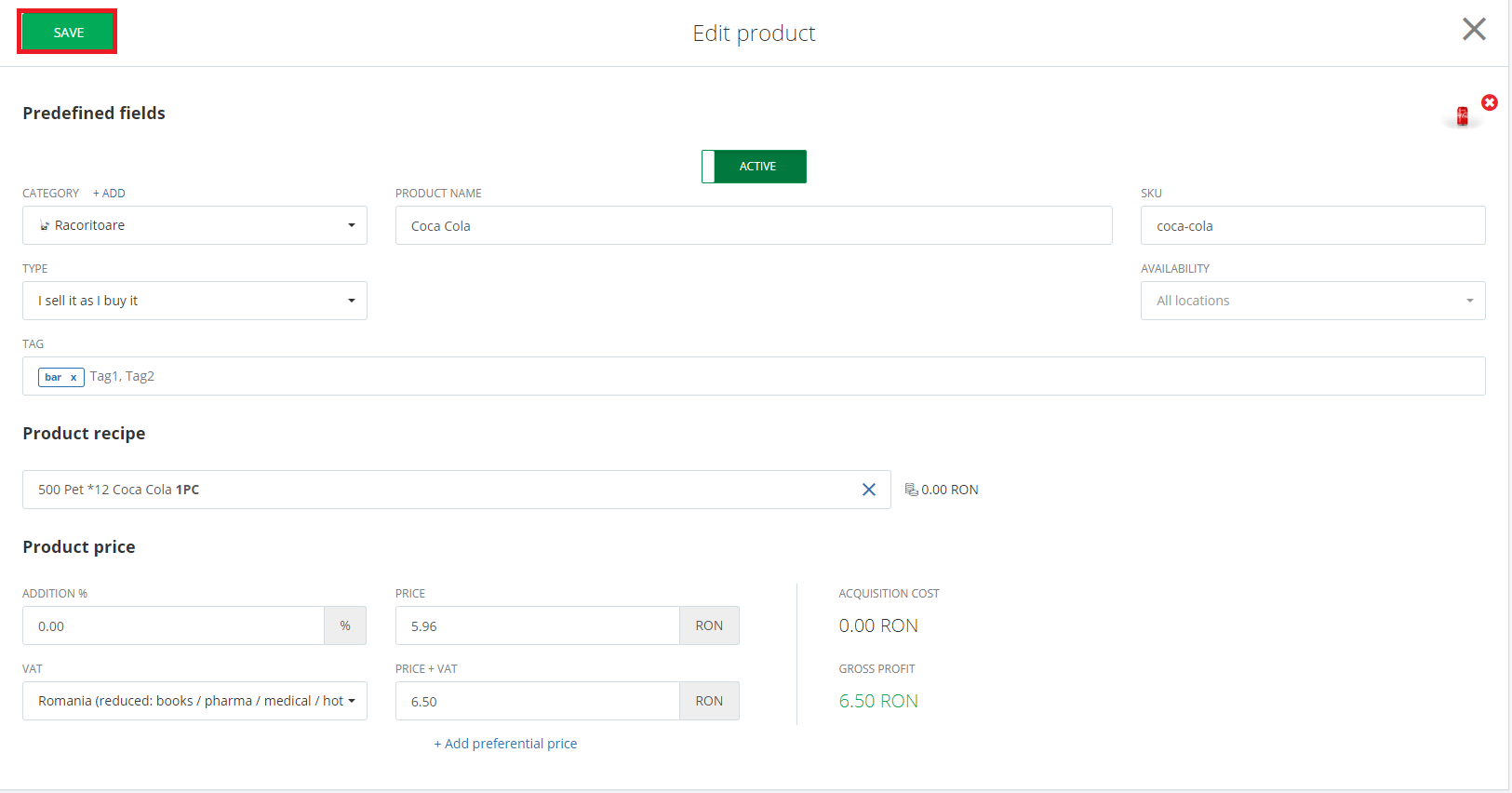Click the recipe cost icon beside 0.00 RON

click(911, 490)
